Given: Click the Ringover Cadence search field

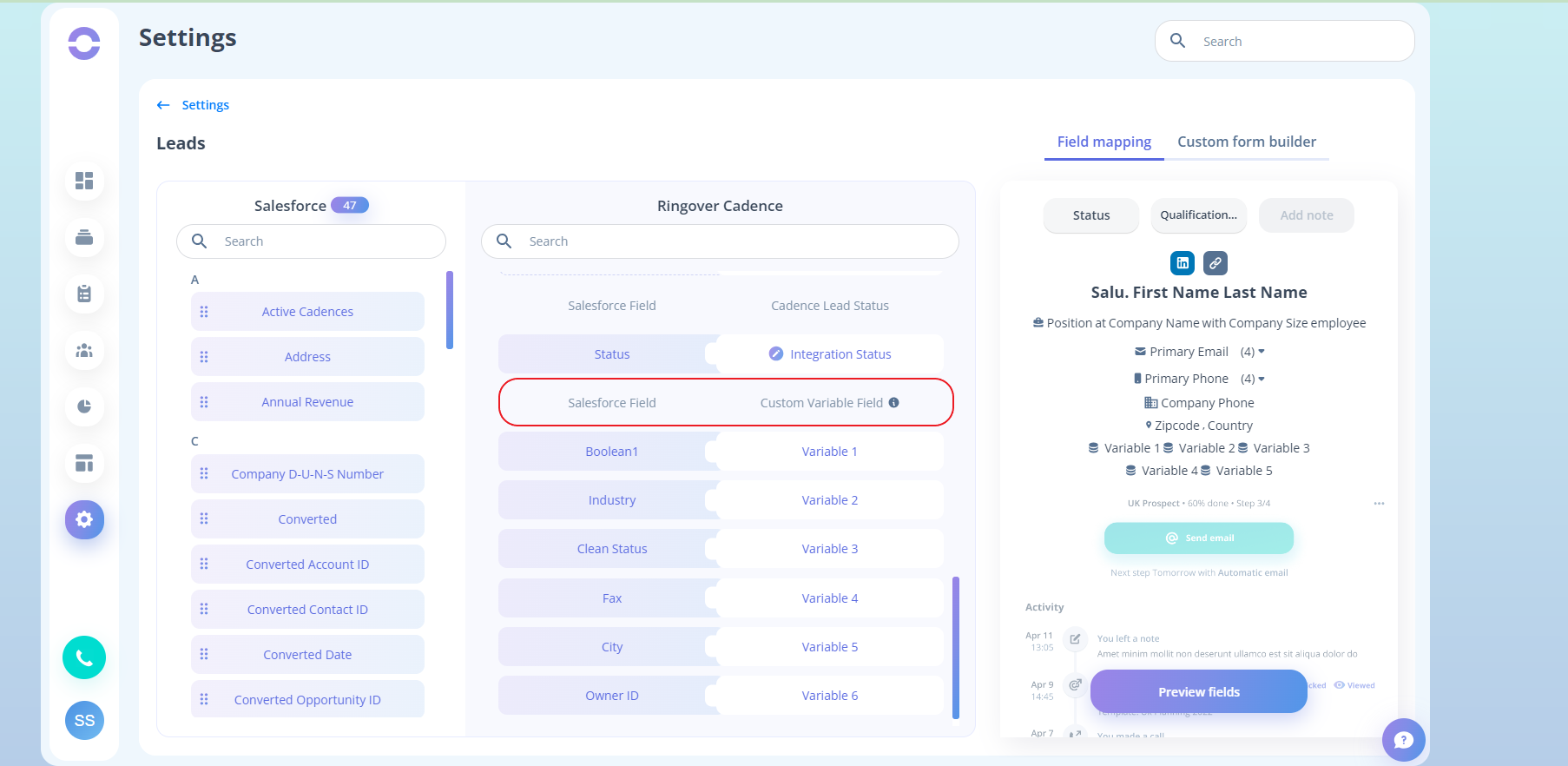Looking at the screenshot, I should click(x=720, y=241).
